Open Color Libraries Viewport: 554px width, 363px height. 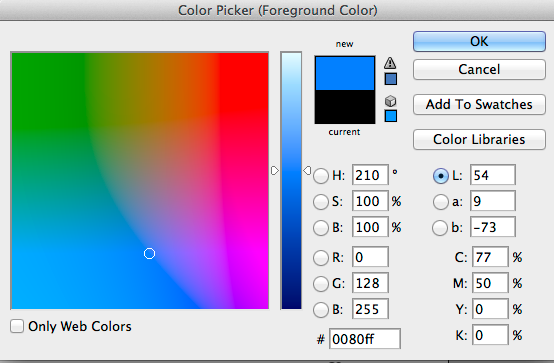(479, 139)
